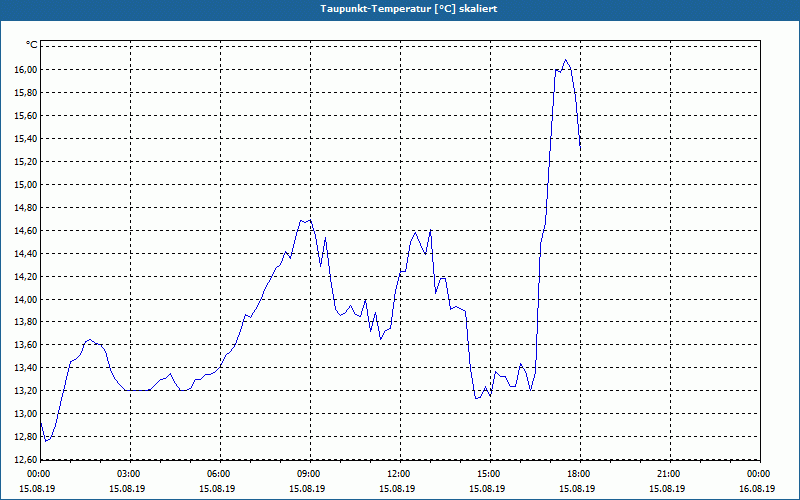The height and width of the screenshot is (500, 800).
Task: Click the '00:00' label above date 15.08.19
Action: pos(38,474)
